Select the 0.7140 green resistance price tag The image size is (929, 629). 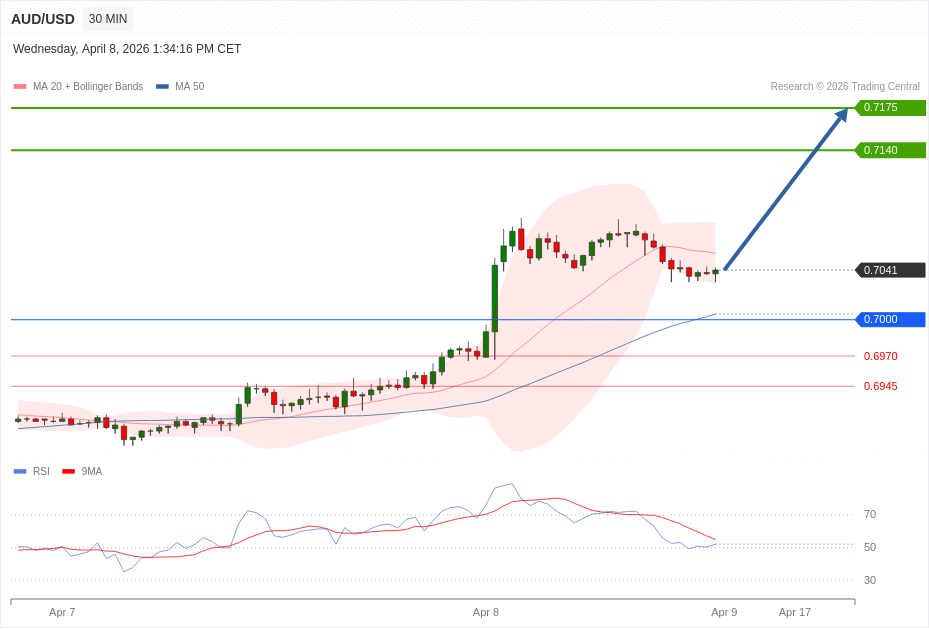point(889,150)
